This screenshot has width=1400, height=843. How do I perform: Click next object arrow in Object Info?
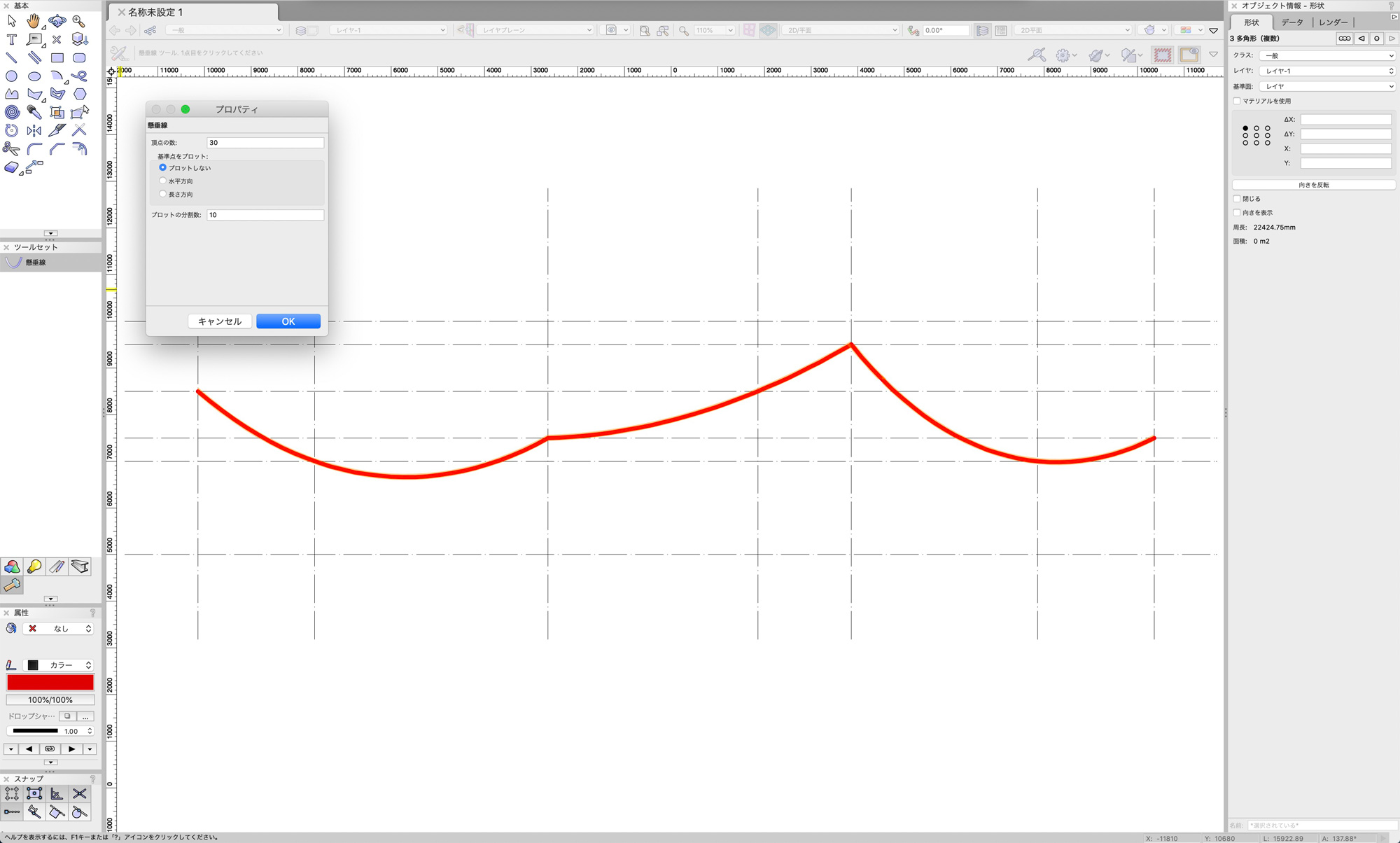[x=1392, y=39]
